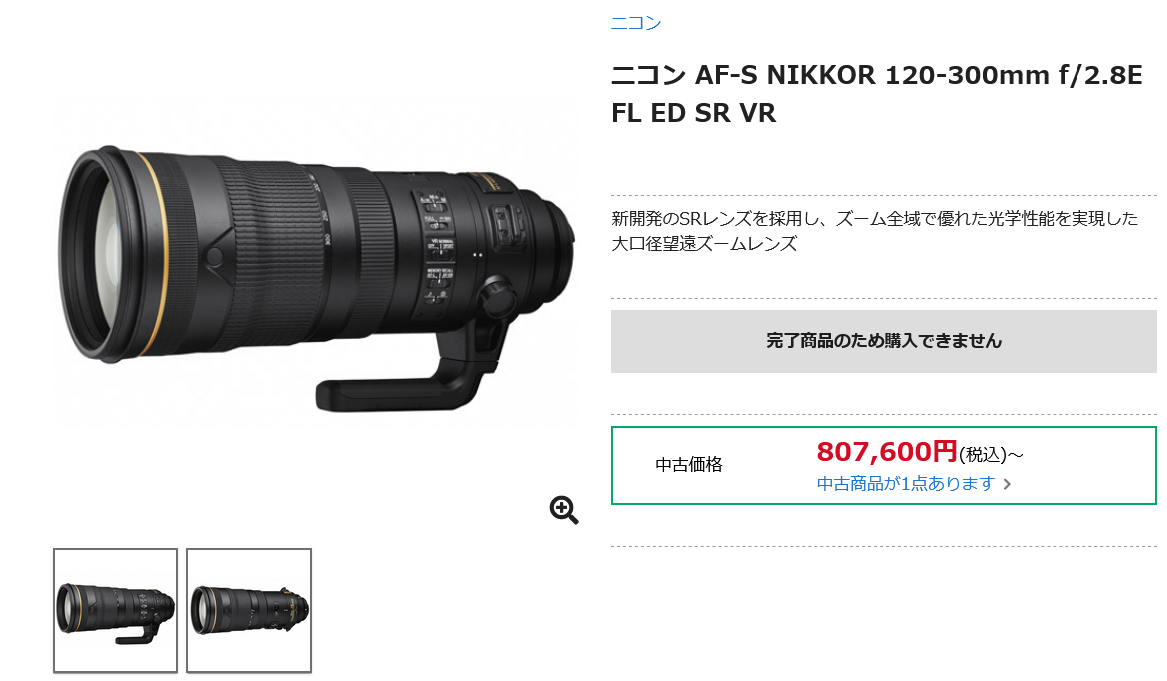
Task: Select the first lens thumbnail with tripod foot
Action: click(115, 610)
